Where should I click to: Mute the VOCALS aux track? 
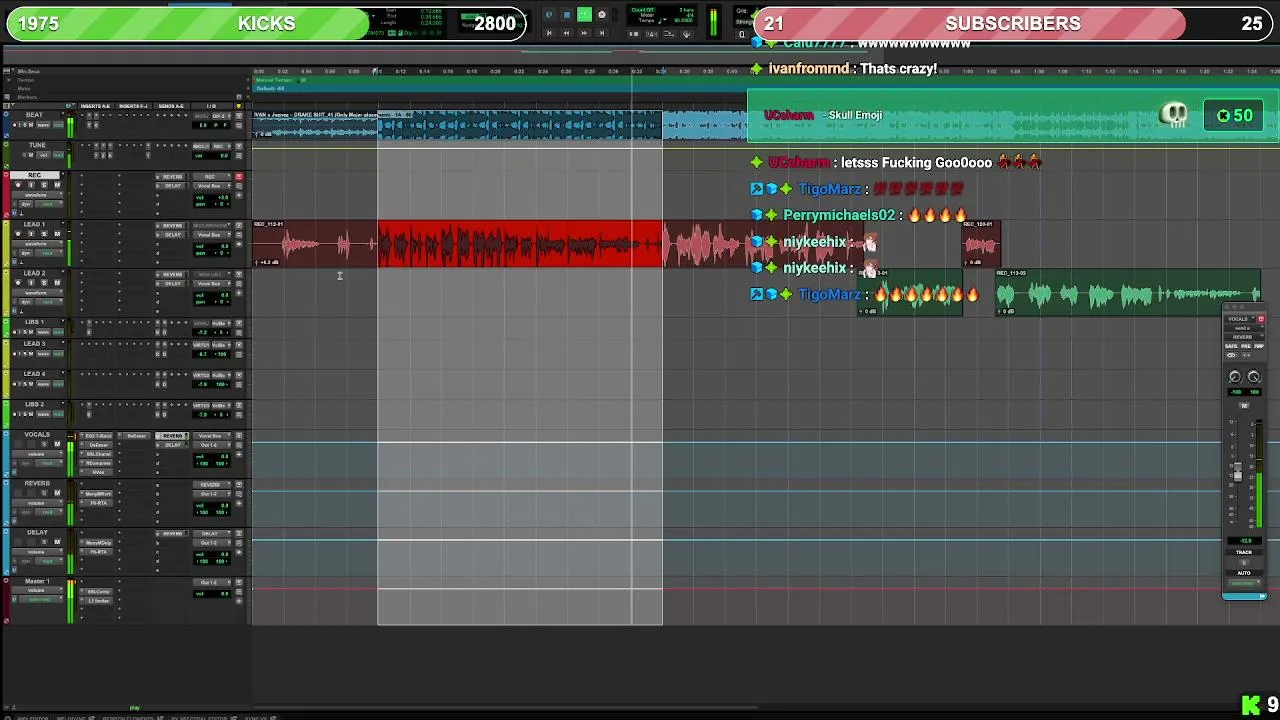tap(57, 444)
